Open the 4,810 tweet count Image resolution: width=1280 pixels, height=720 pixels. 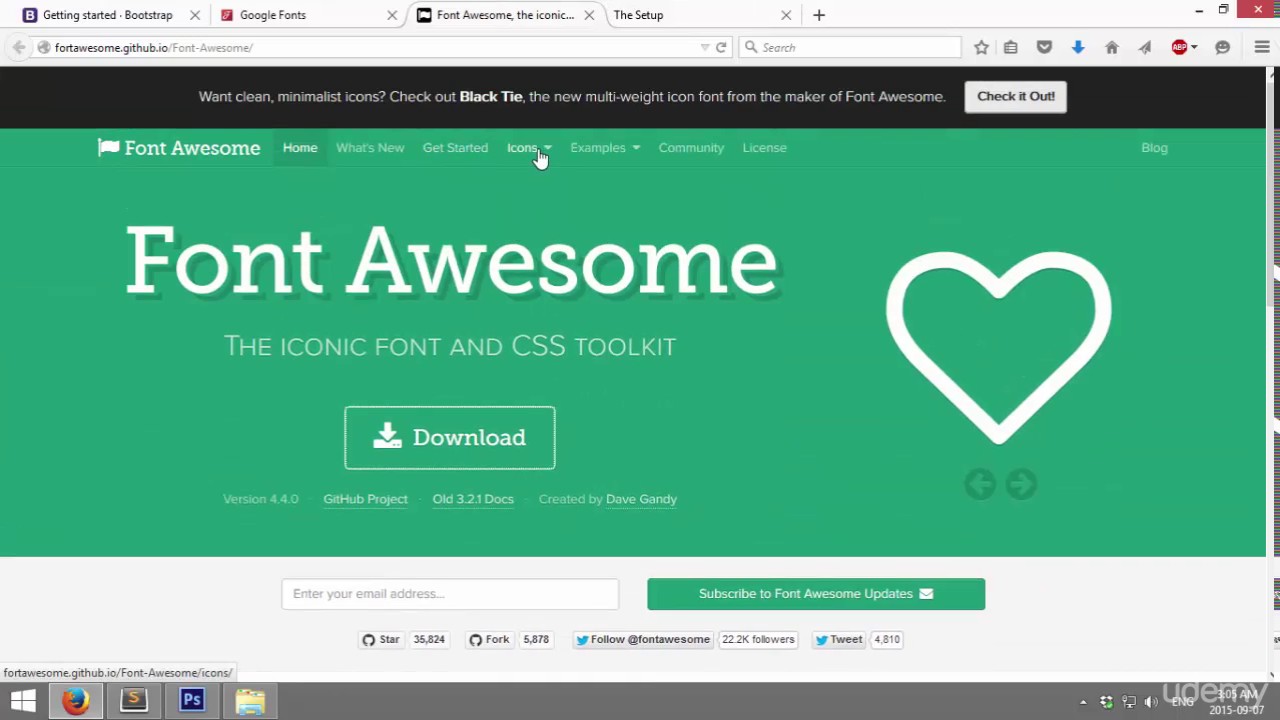(887, 640)
